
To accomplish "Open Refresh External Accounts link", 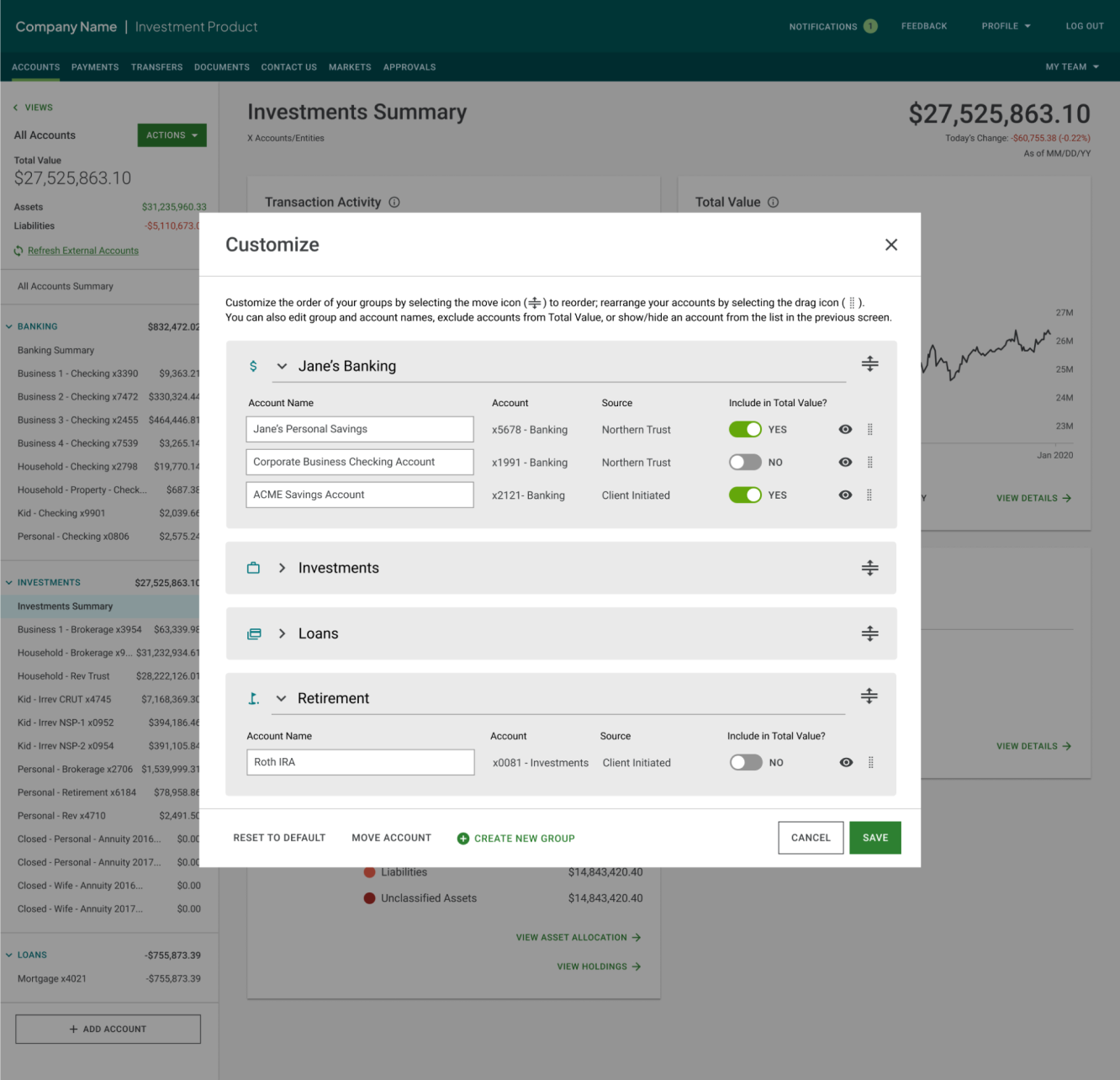I will [83, 251].
